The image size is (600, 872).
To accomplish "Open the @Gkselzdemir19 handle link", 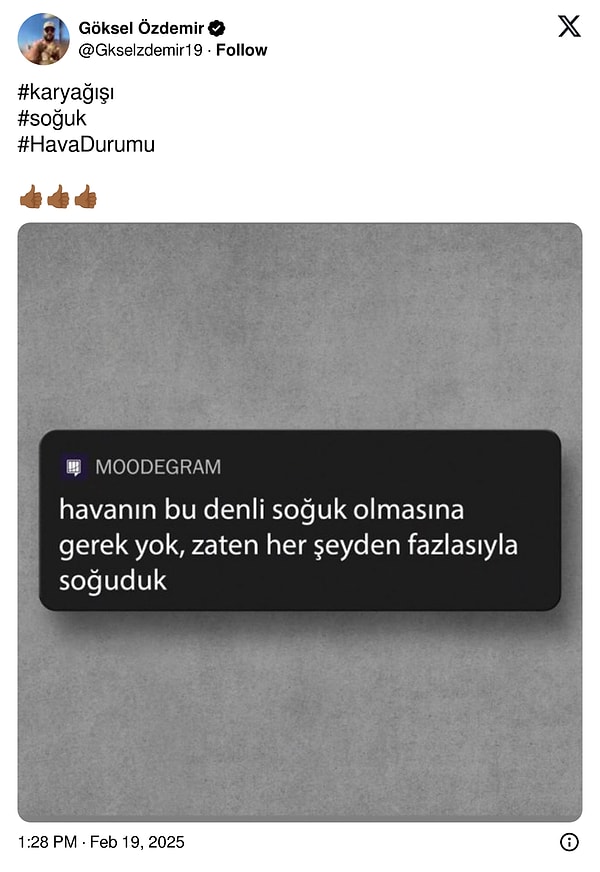I will click(141, 50).
